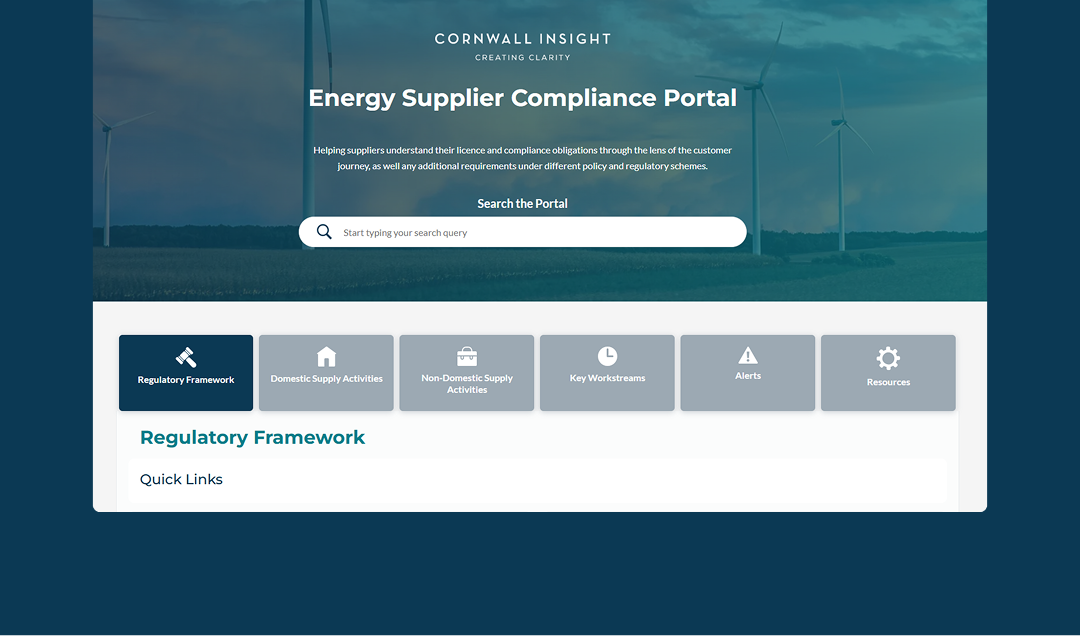Click the warning triangle Alerts icon
Viewport: 1080px width, 636px height.
pyautogui.click(x=748, y=356)
